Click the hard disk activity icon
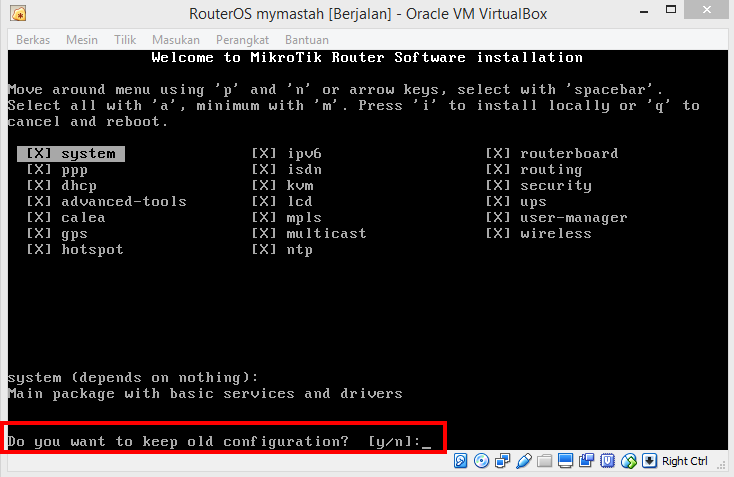Image resolution: width=734 pixels, height=477 pixels. (x=461, y=461)
